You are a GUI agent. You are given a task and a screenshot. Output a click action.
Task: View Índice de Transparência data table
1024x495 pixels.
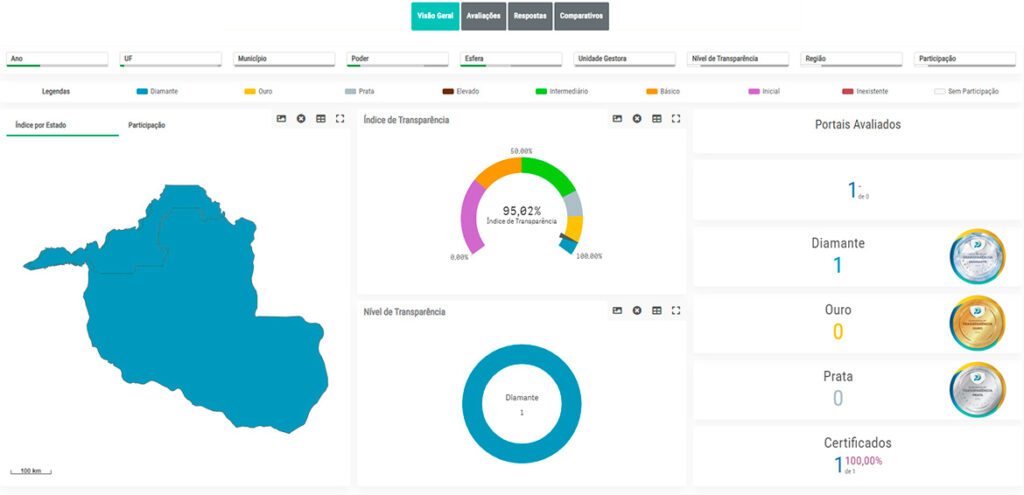click(x=656, y=119)
